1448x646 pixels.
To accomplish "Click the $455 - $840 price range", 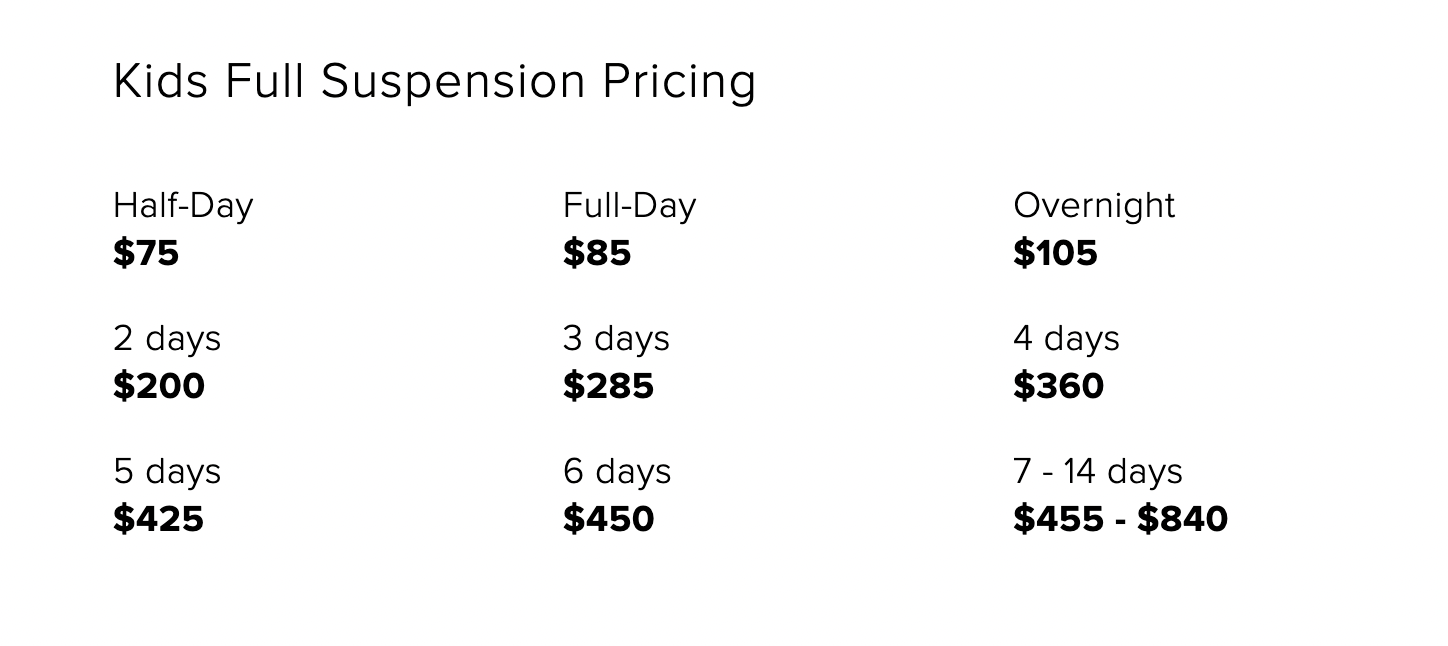I will (x=1120, y=519).
